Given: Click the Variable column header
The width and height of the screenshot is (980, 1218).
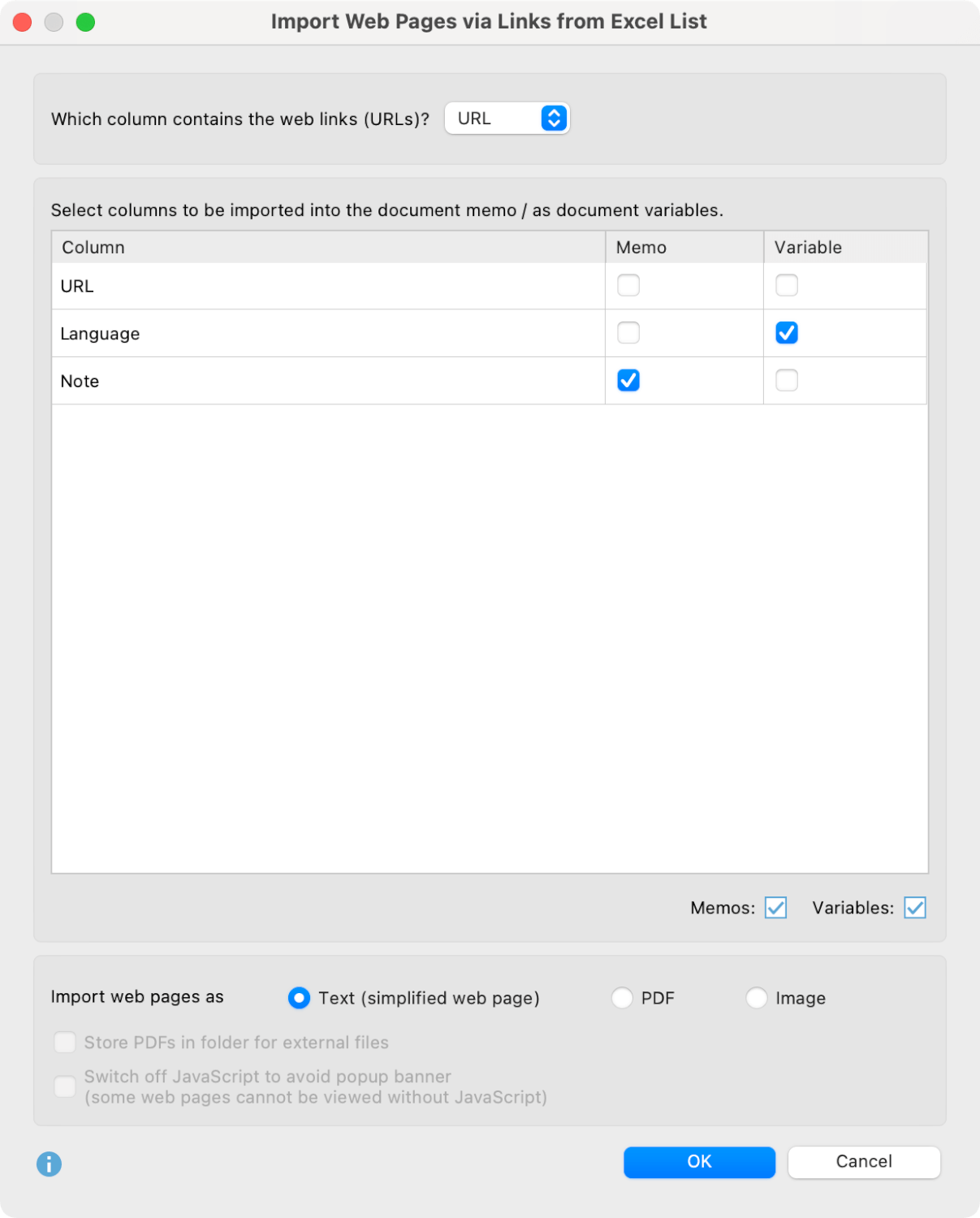Looking at the screenshot, I should [845, 247].
